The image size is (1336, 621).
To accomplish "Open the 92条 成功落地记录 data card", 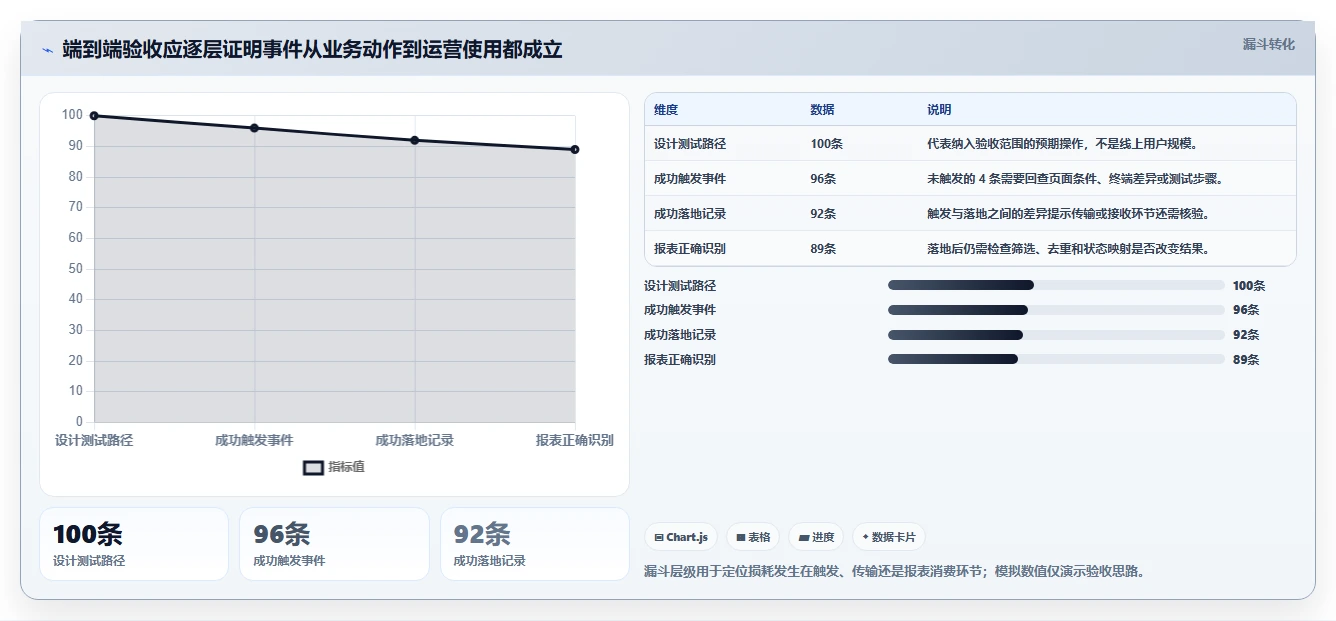I will pos(535,544).
